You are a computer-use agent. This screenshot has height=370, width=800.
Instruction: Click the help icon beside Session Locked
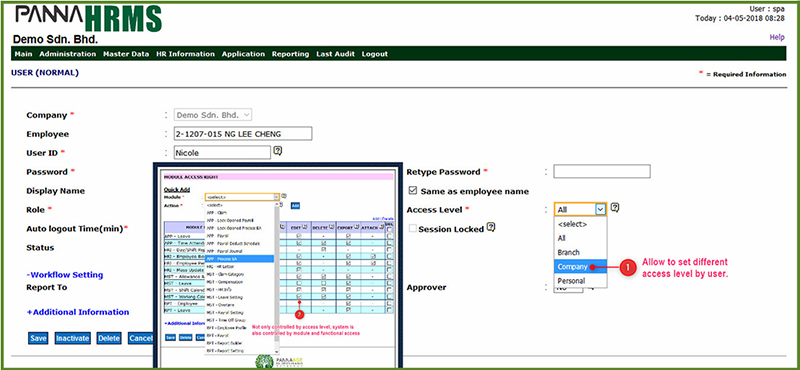coord(491,227)
